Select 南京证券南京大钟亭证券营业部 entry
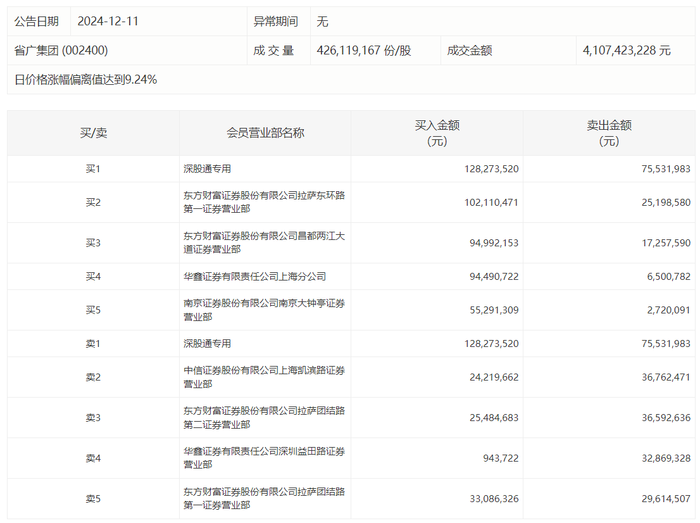Viewport: 700px width, 523px height. [x=264, y=310]
